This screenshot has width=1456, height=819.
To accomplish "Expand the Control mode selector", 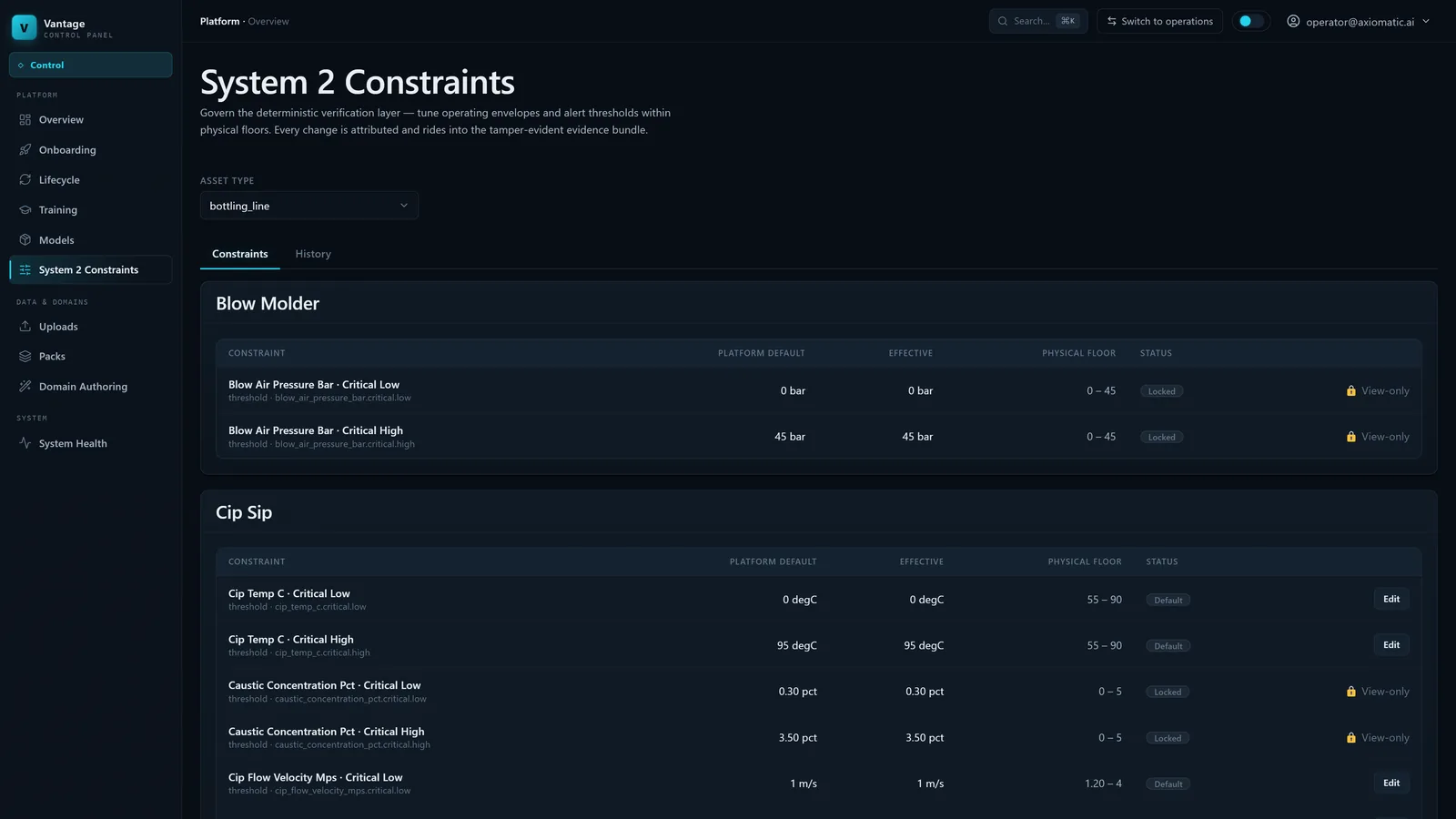I will [x=91, y=65].
